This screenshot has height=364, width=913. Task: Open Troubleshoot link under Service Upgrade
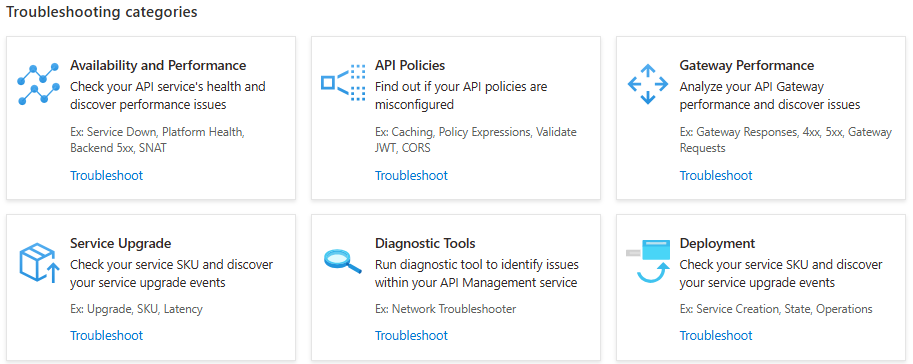click(x=107, y=335)
